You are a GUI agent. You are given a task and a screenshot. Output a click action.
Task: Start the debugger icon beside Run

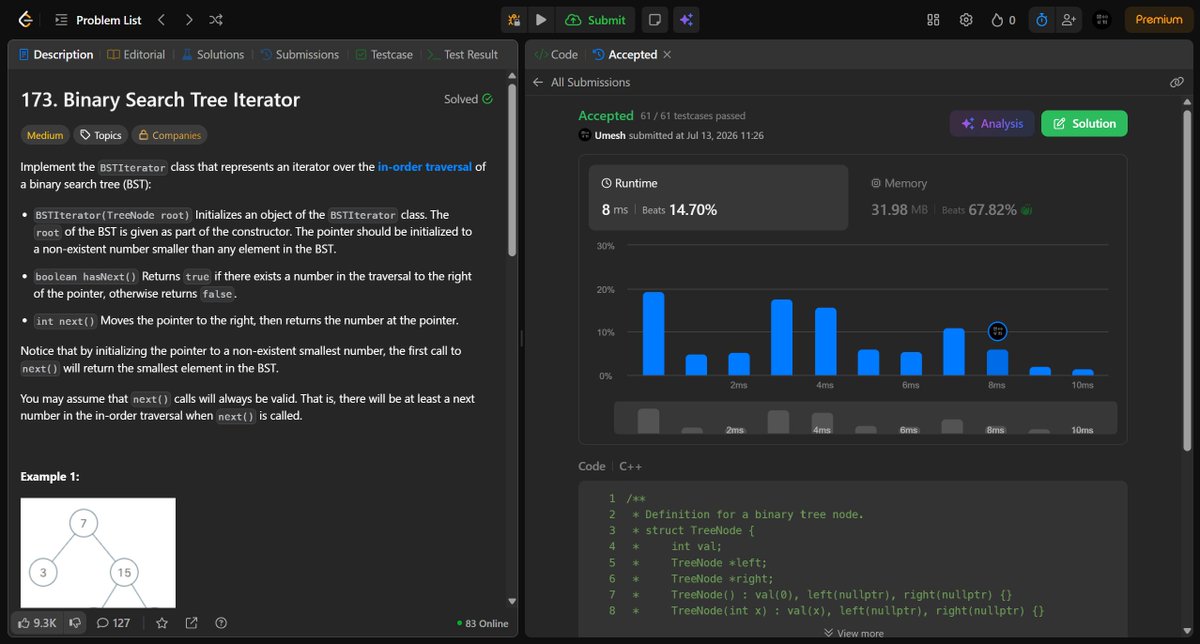point(514,19)
